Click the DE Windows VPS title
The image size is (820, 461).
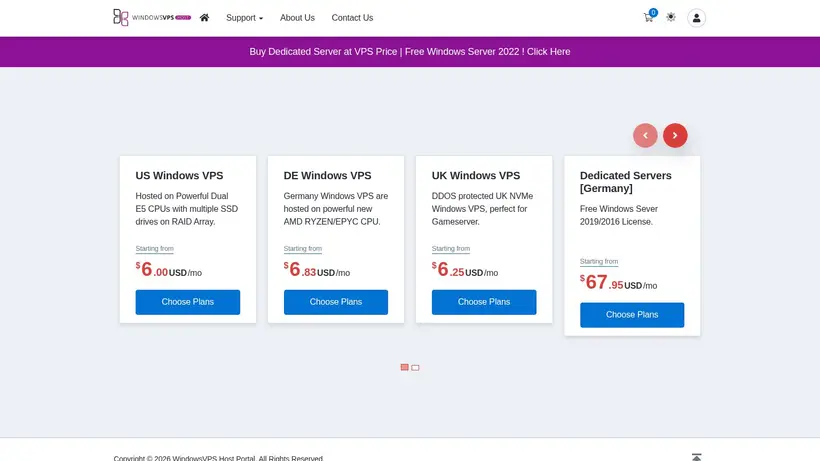(x=327, y=176)
